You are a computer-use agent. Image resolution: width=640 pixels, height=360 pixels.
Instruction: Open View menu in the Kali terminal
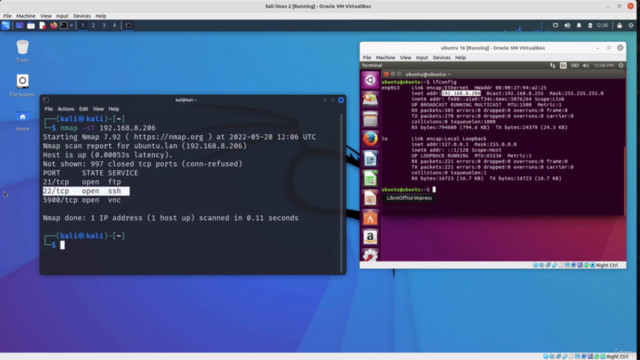pos(98,109)
